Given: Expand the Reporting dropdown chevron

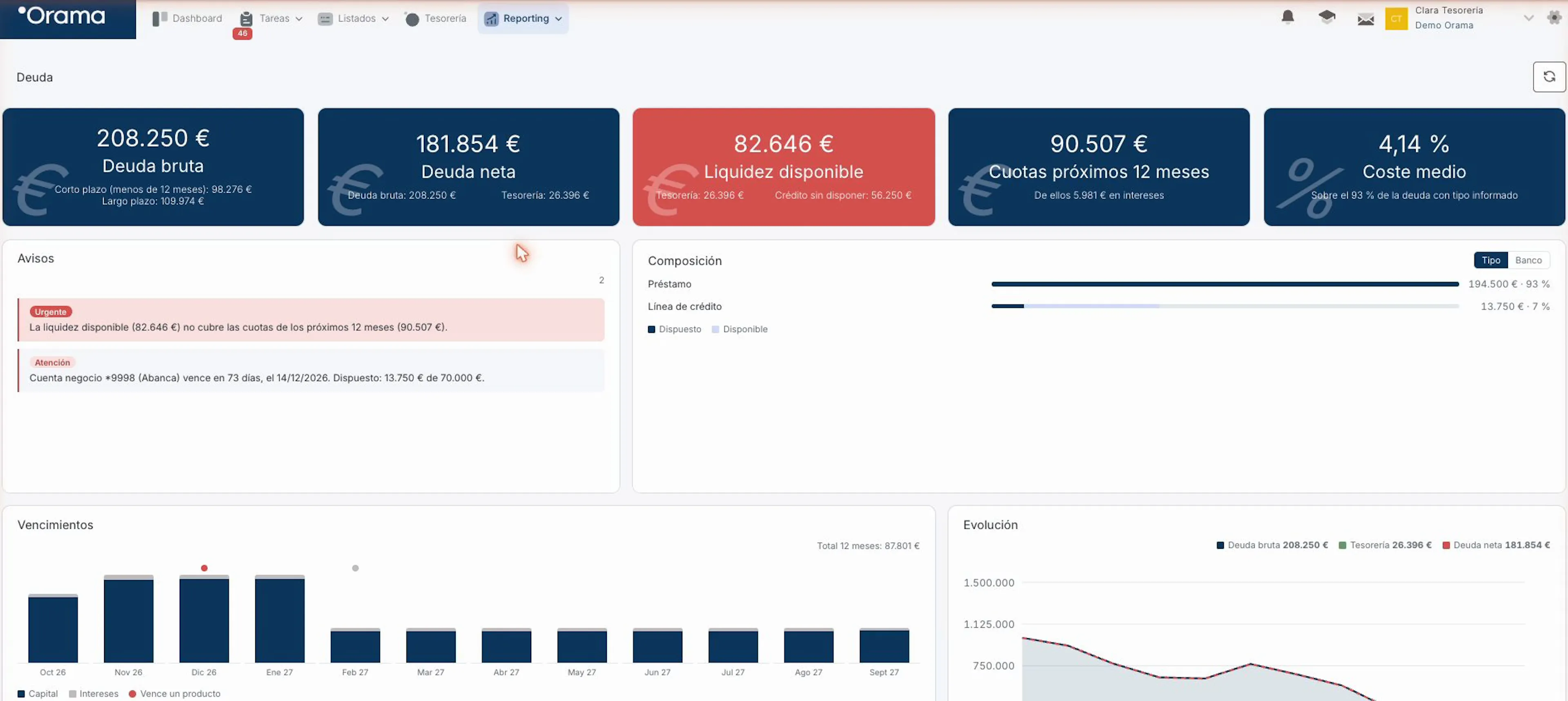Looking at the screenshot, I should (558, 19).
